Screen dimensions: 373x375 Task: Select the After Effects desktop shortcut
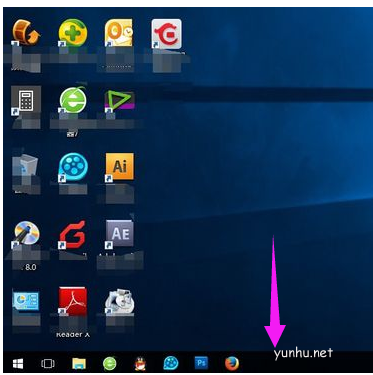pyautogui.click(x=120, y=234)
